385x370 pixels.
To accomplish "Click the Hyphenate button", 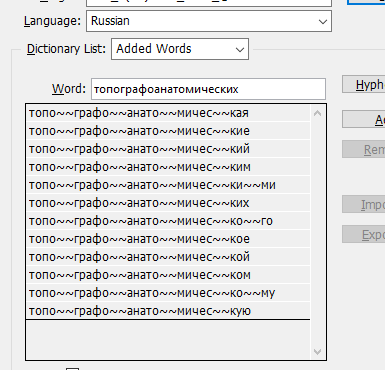I will coord(364,85).
